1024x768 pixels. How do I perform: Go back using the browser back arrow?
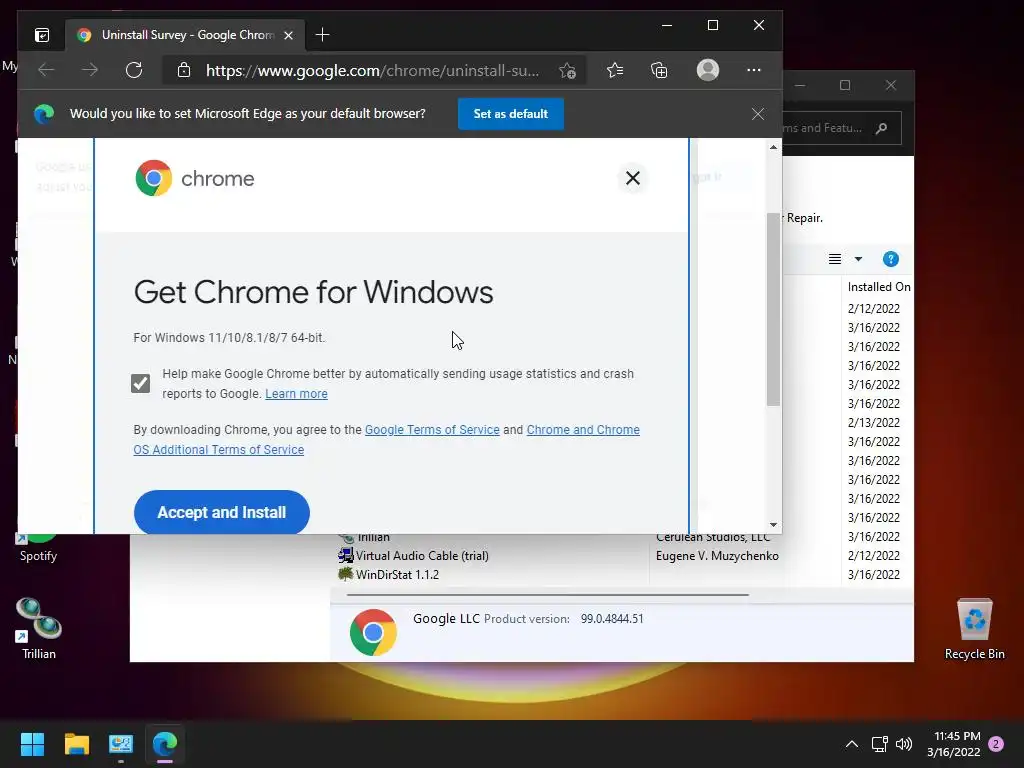[46, 70]
